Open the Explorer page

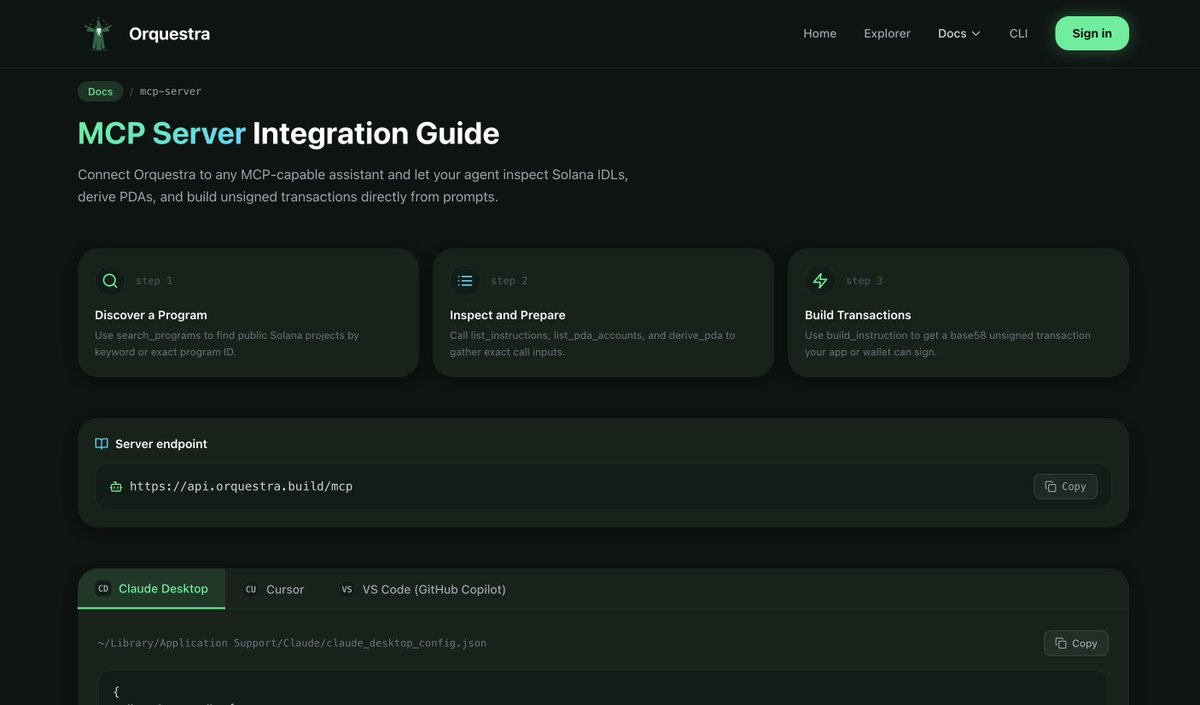[x=887, y=34]
